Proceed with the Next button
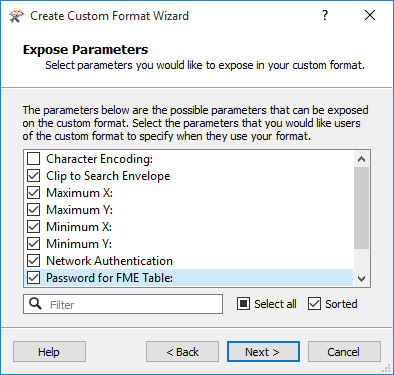 click(x=263, y=352)
